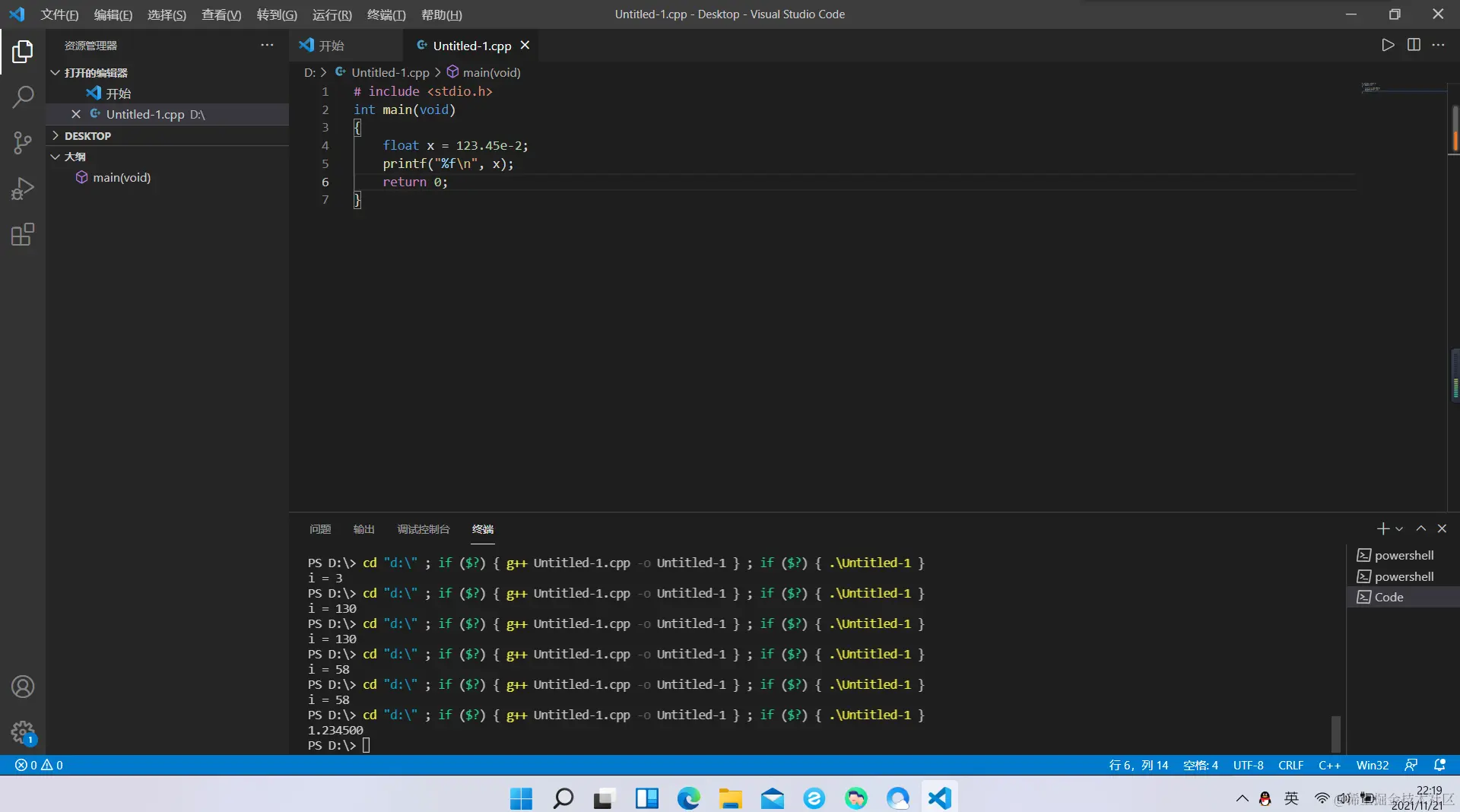Open the 查看(V) menu
This screenshot has height=812, width=1460.
point(221,14)
